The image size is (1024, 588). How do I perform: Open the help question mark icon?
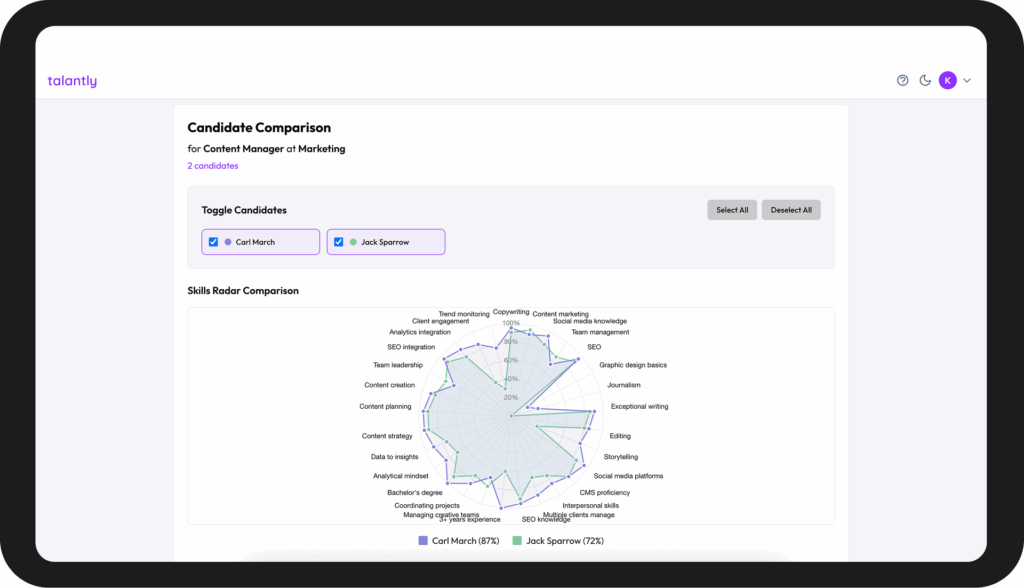tap(902, 81)
